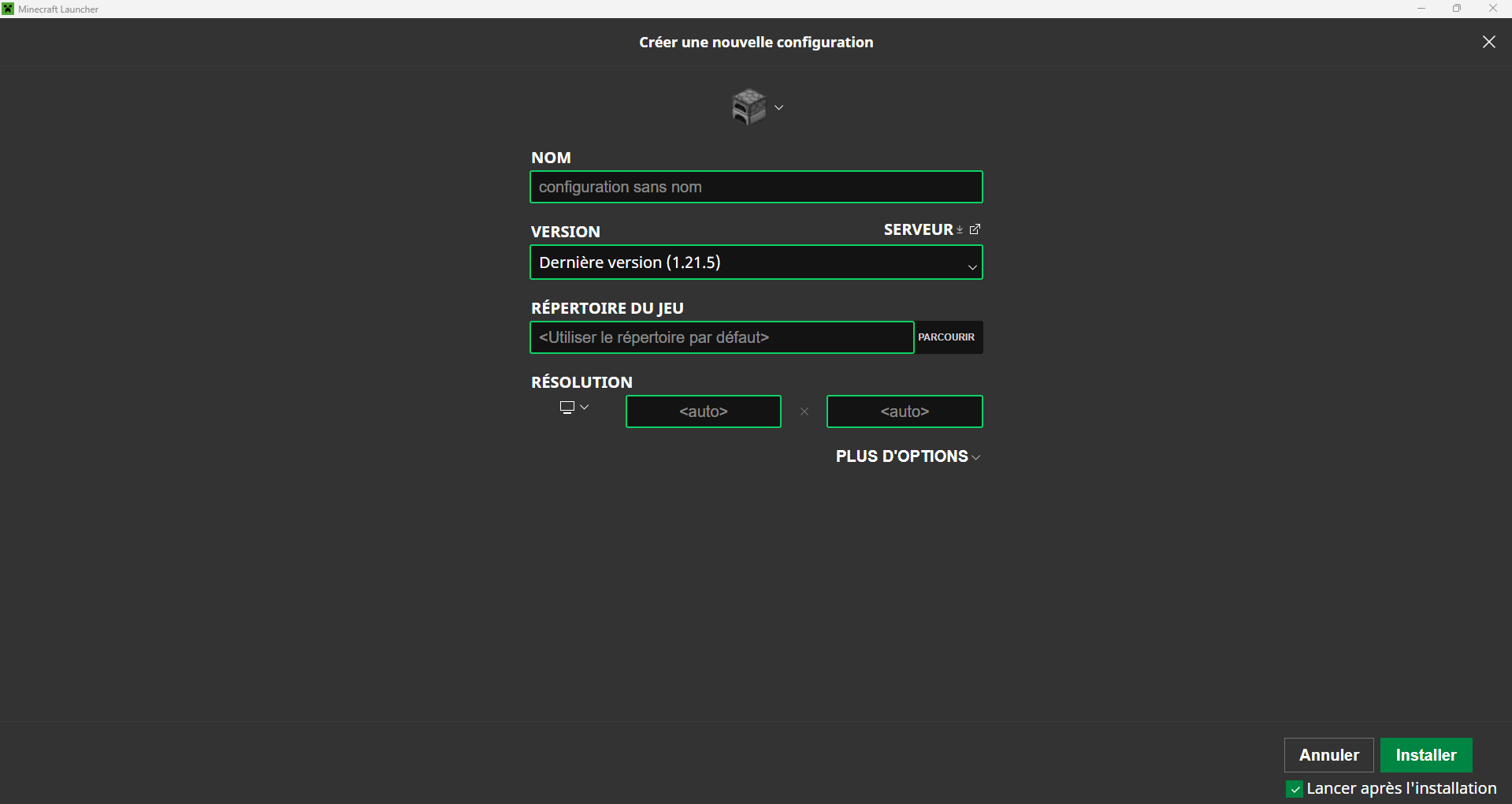Viewport: 1512px width, 804px height.
Task: Click the resolution height auto field
Action: pos(905,411)
